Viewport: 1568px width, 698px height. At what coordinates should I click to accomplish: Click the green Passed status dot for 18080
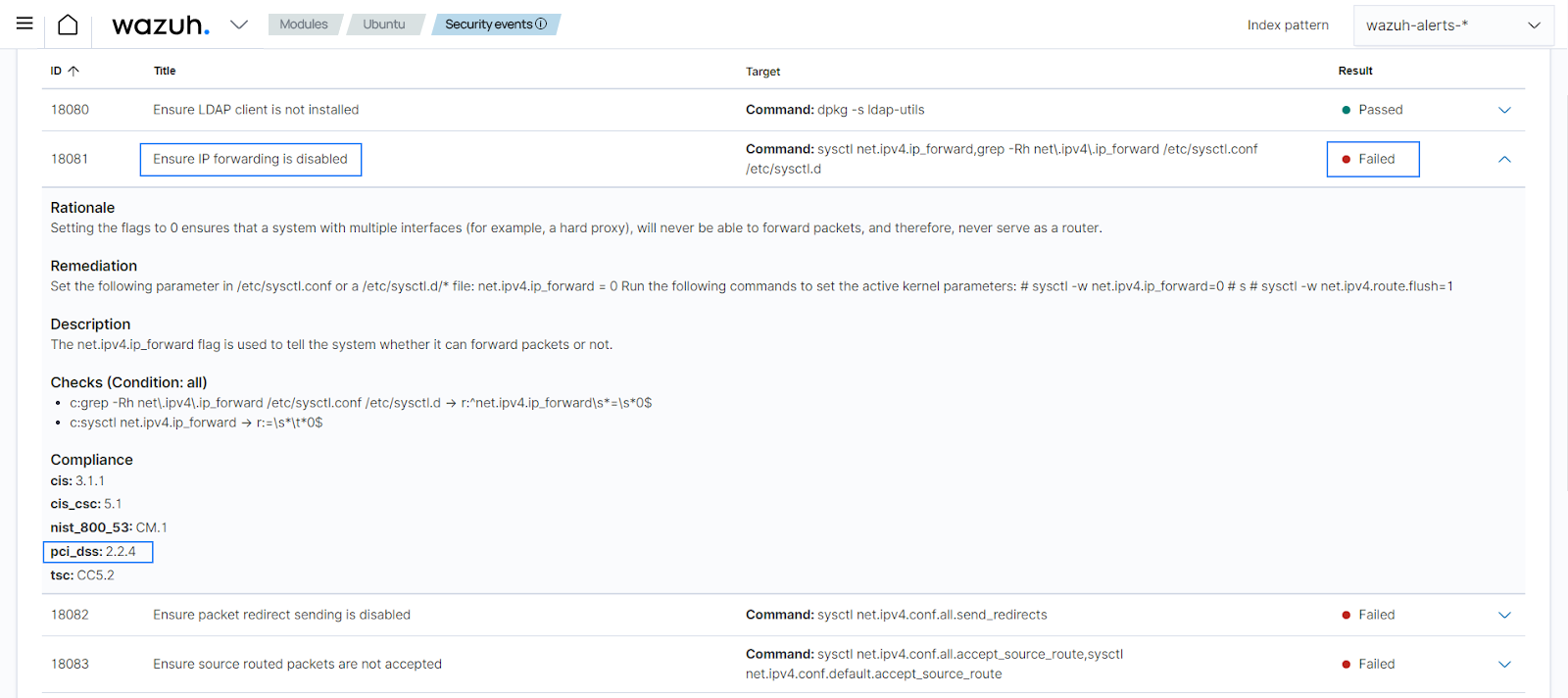(x=1347, y=110)
